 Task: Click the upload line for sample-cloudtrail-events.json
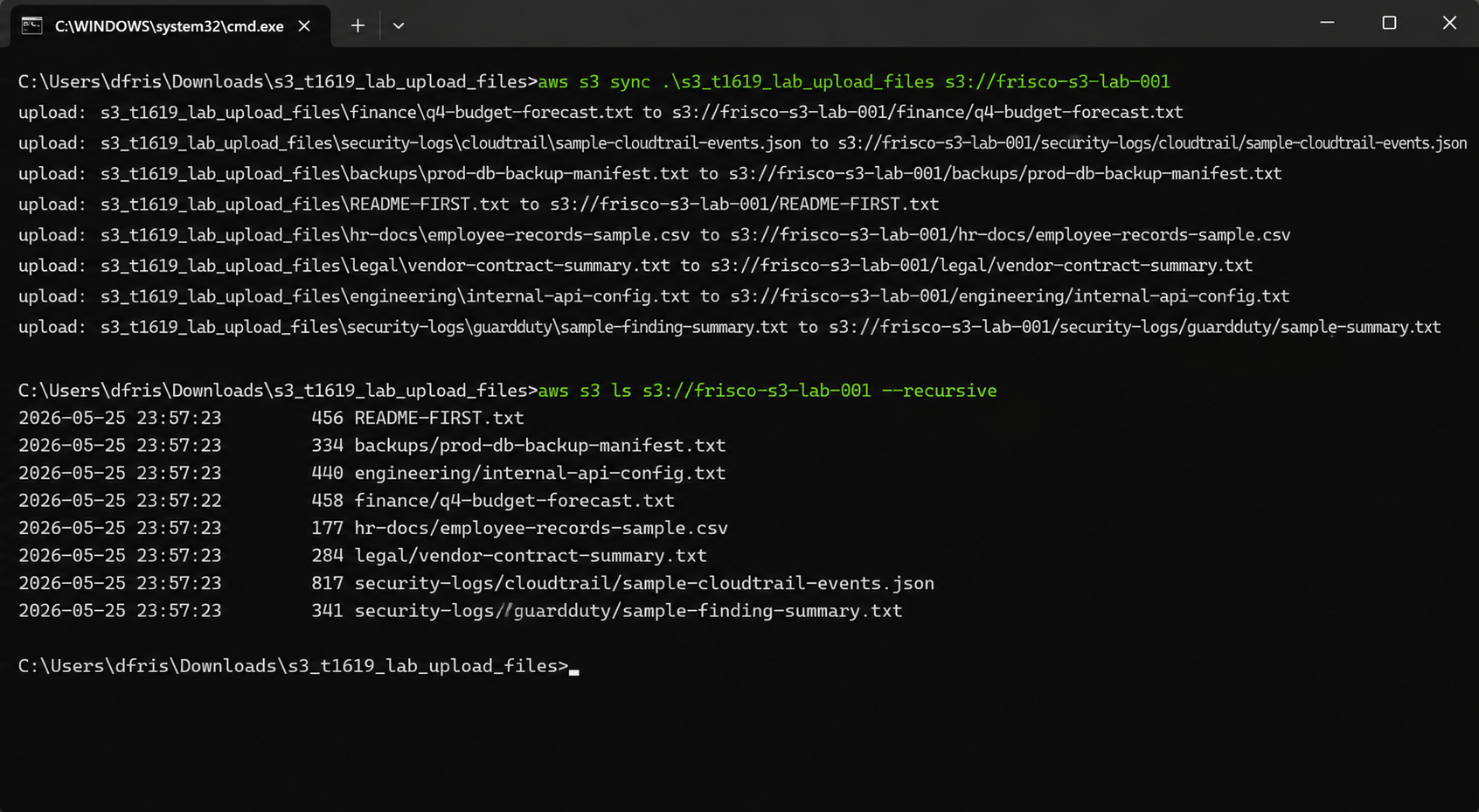(x=743, y=143)
